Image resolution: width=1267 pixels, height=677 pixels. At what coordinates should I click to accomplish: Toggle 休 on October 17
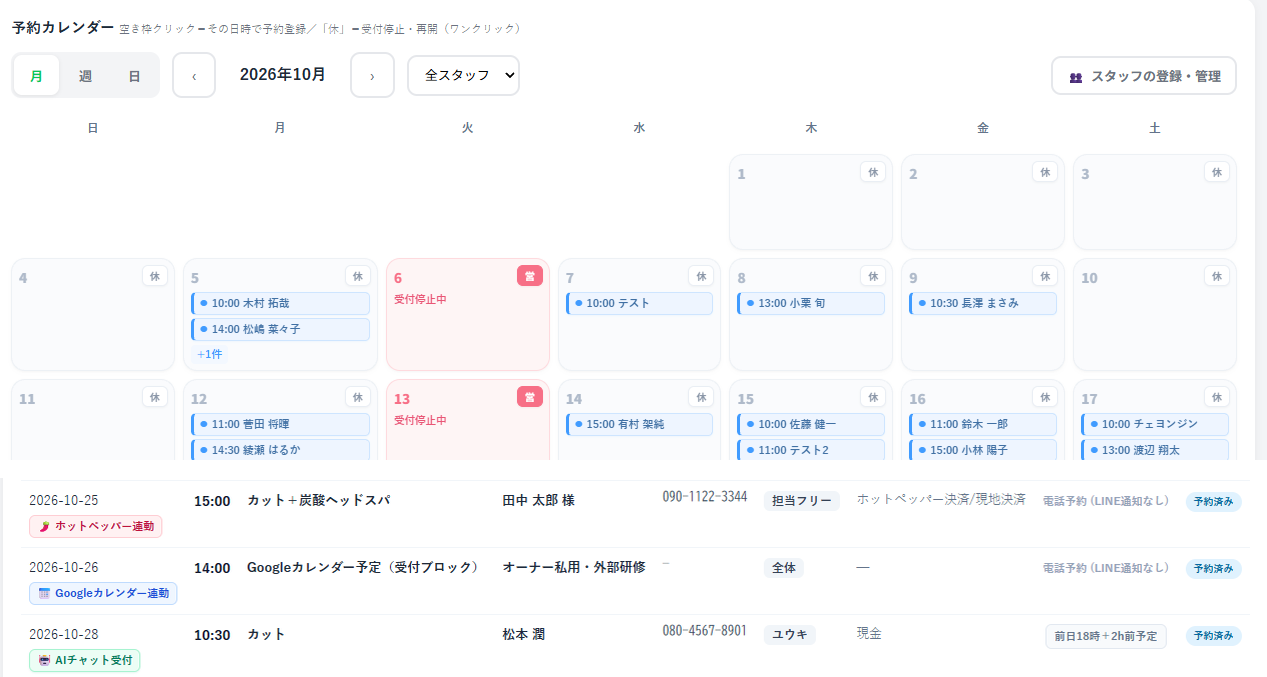(x=1217, y=397)
